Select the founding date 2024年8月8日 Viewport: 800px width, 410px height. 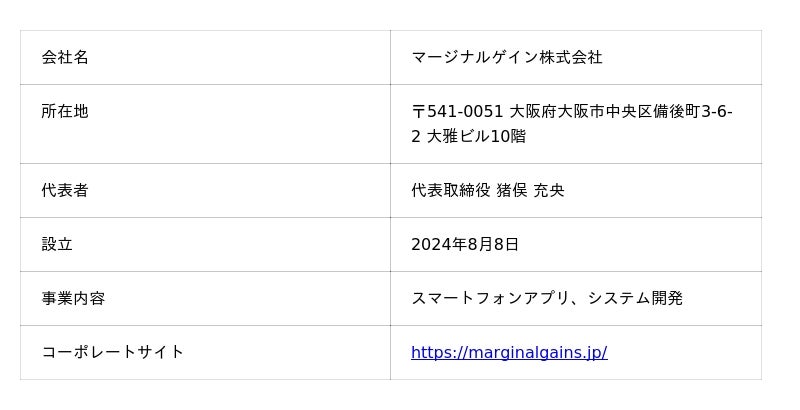tap(465, 244)
